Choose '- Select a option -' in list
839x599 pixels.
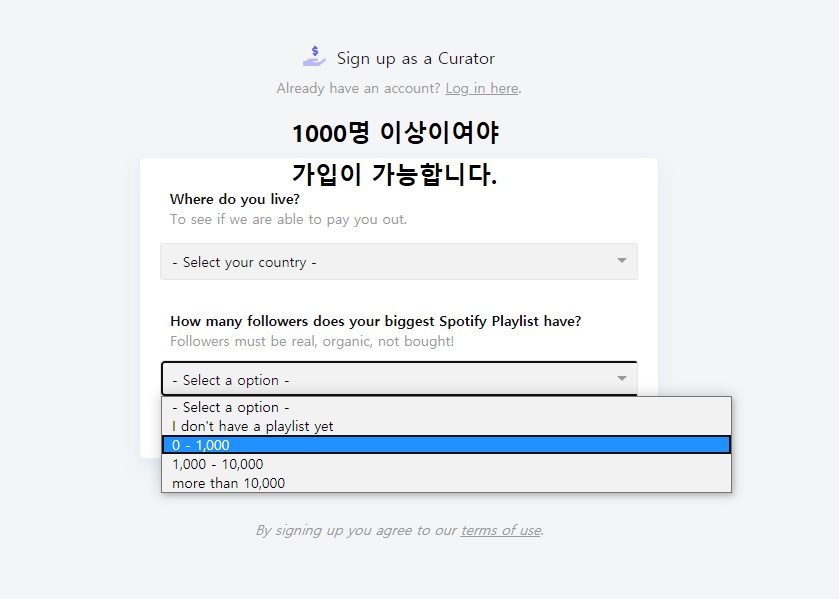[446, 407]
